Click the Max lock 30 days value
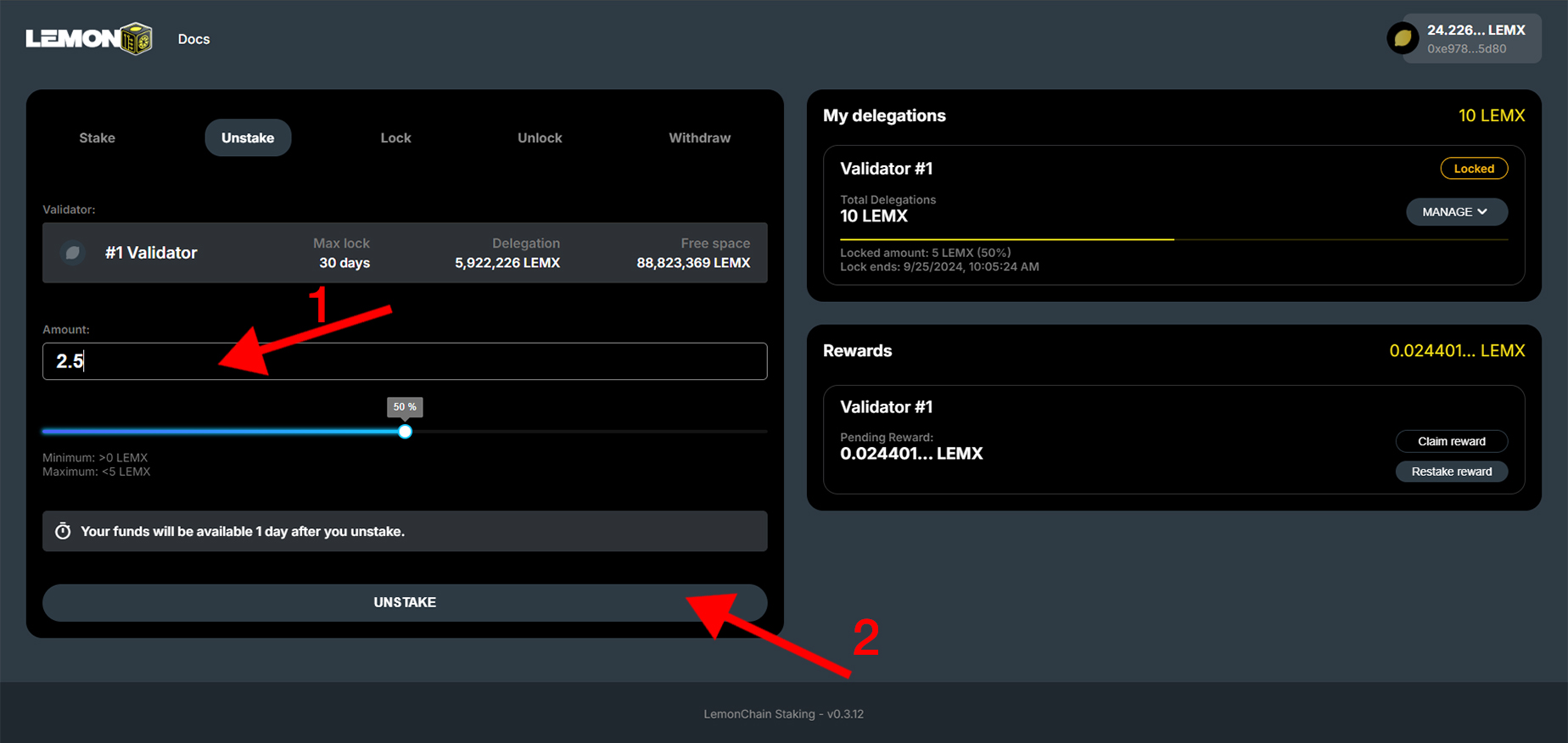 click(344, 263)
